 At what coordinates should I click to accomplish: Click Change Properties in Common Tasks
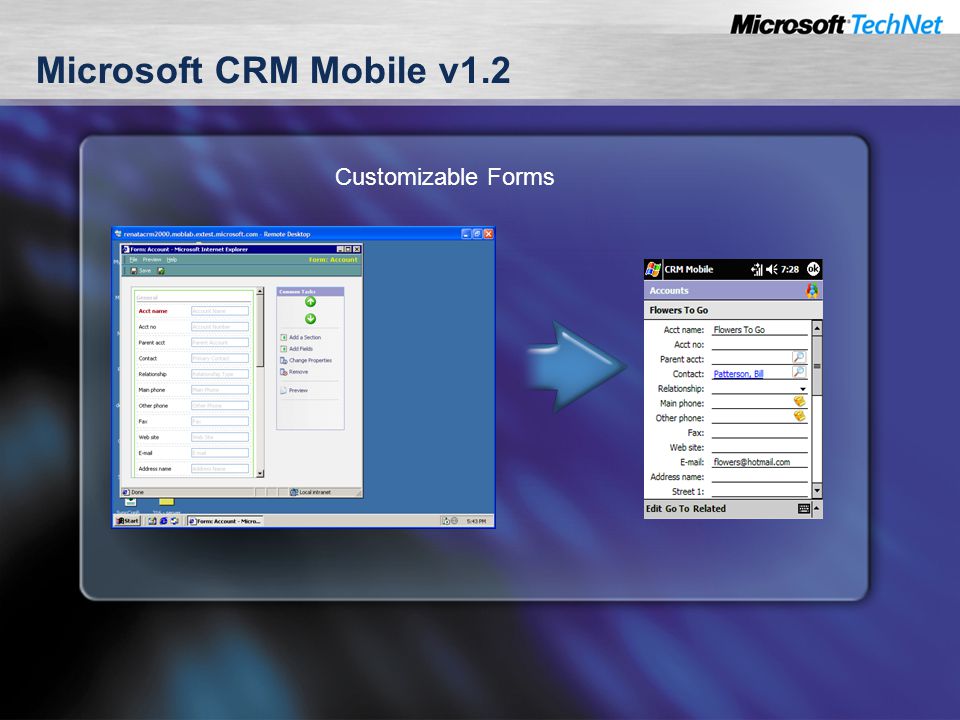point(306,361)
